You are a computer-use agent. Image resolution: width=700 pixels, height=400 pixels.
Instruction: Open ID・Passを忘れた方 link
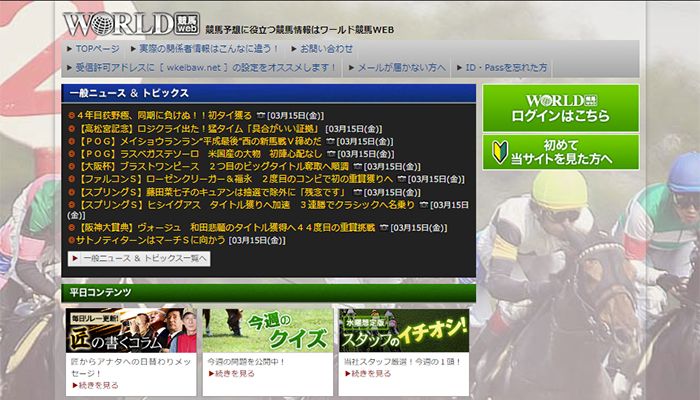click(x=500, y=68)
